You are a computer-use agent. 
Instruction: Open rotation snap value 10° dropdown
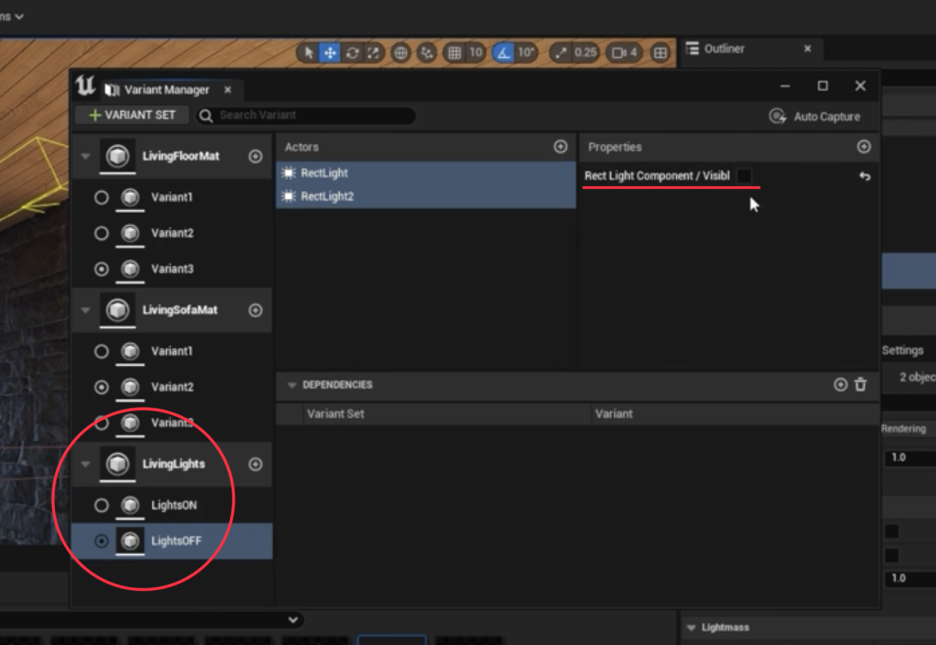click(526, 53)
